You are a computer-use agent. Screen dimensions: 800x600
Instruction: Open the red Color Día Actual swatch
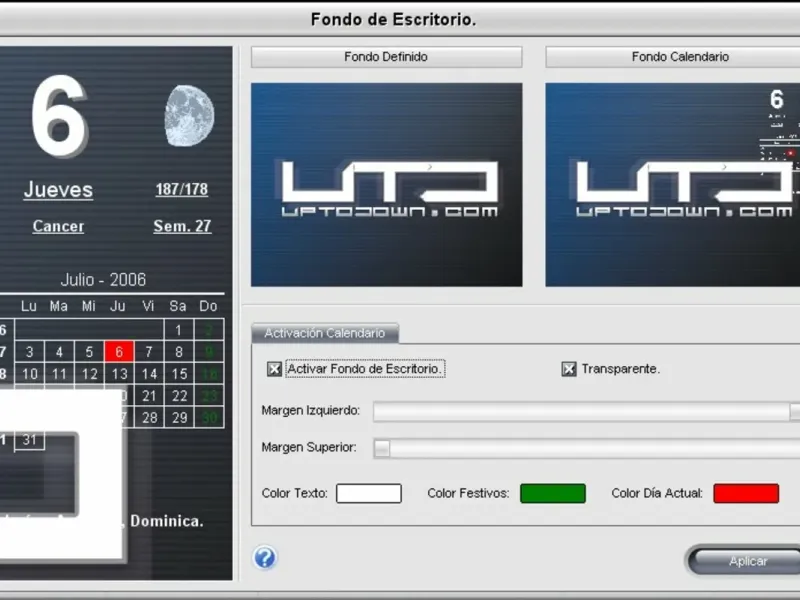point(746,493)
